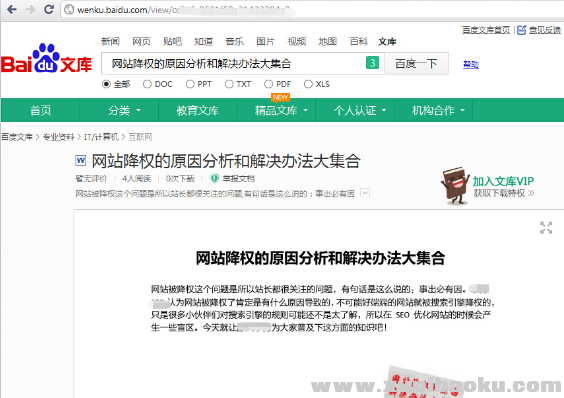564x398 pixels.
Task: Select the DOC radio button
Action: (147, 84)
